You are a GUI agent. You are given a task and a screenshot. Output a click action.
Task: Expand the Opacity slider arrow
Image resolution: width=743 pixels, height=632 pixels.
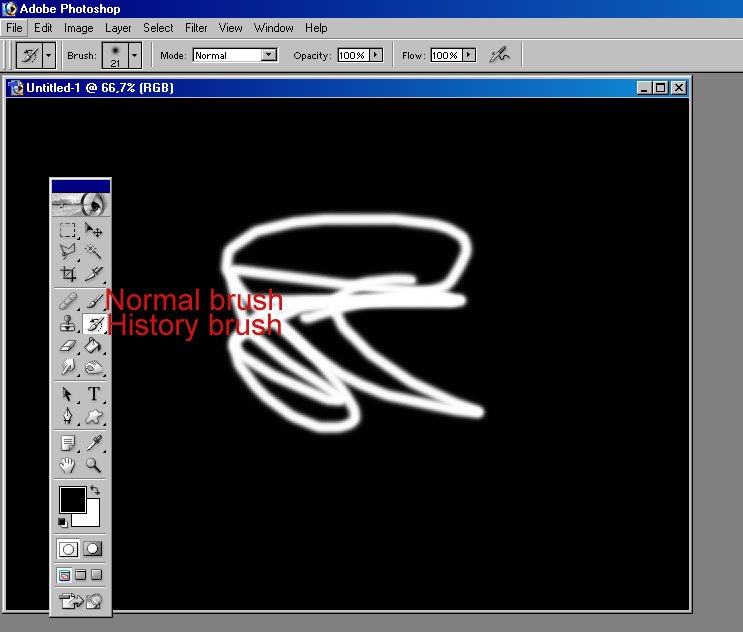click(376, 55)
